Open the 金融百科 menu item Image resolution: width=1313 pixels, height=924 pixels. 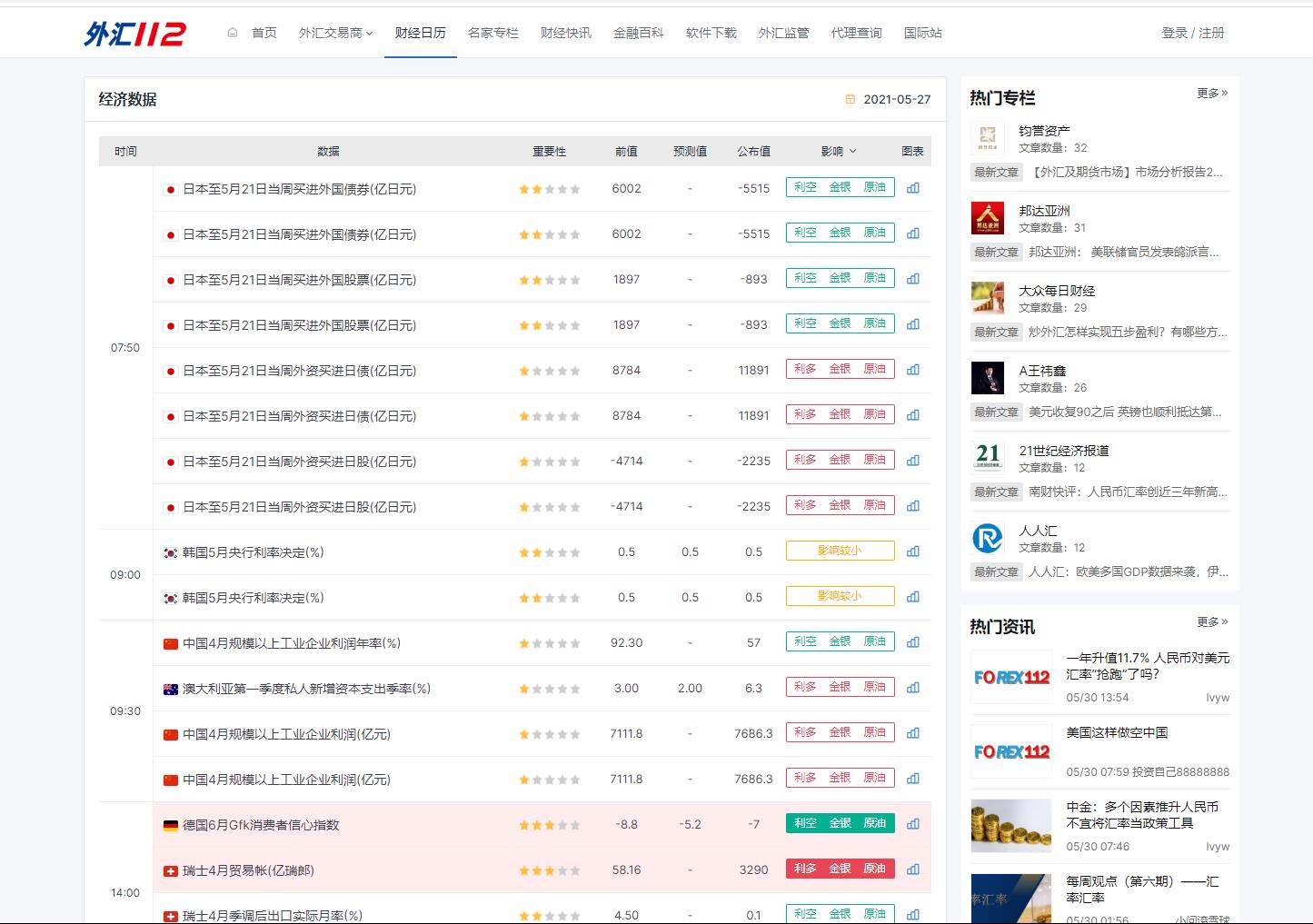point(638,33)
